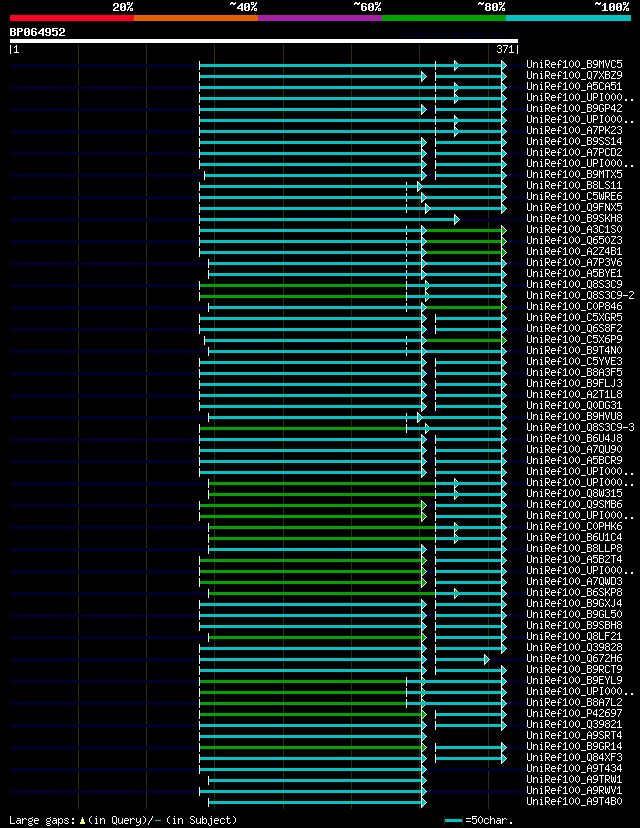Select hit label UniRef100_A5BYE1

point(575,274)
